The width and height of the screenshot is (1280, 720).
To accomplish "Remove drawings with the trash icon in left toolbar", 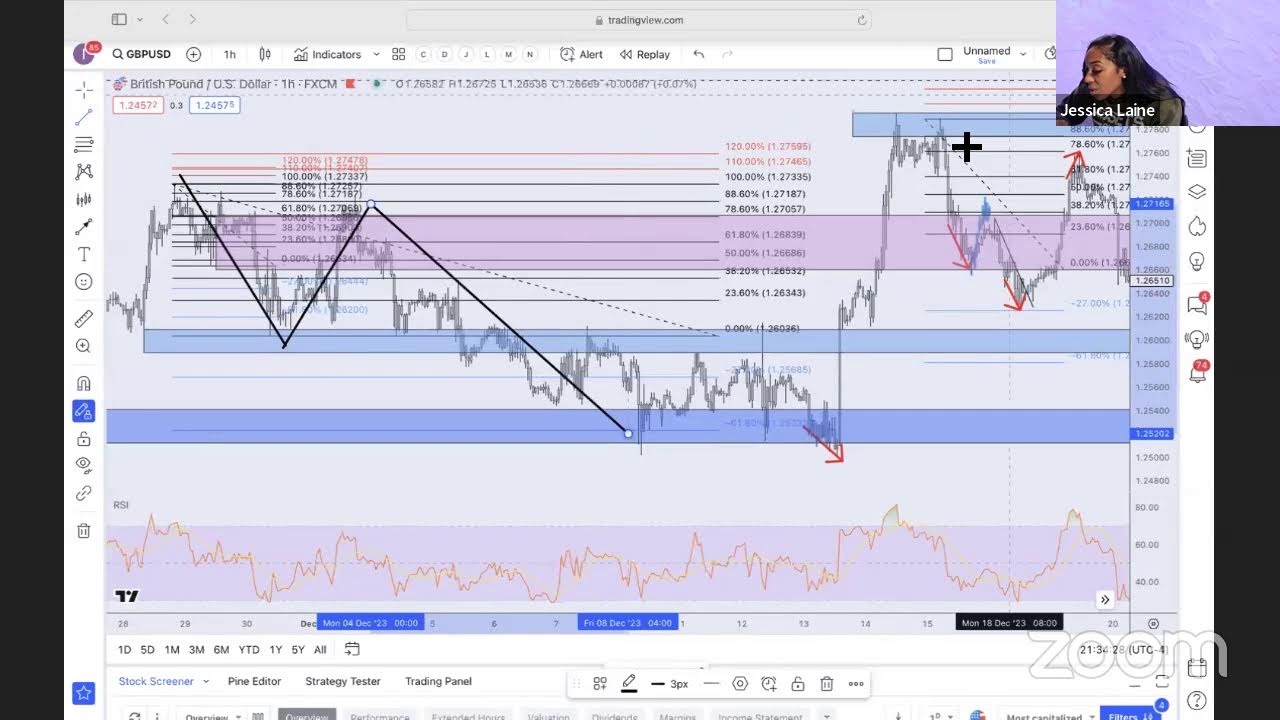I will pos(84,531).
